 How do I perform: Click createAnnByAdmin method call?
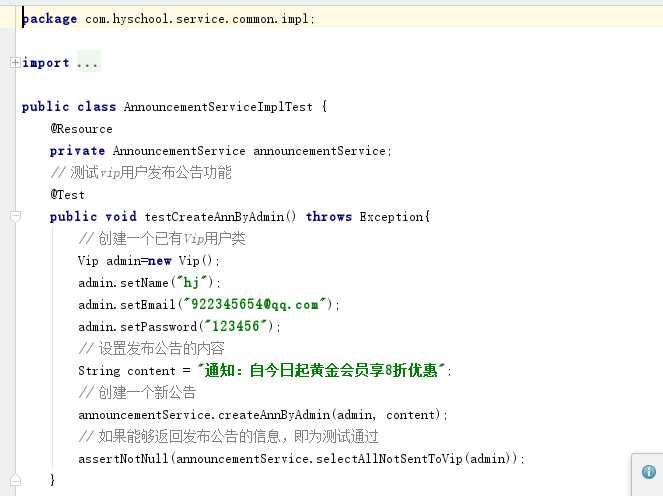[274, 414]
